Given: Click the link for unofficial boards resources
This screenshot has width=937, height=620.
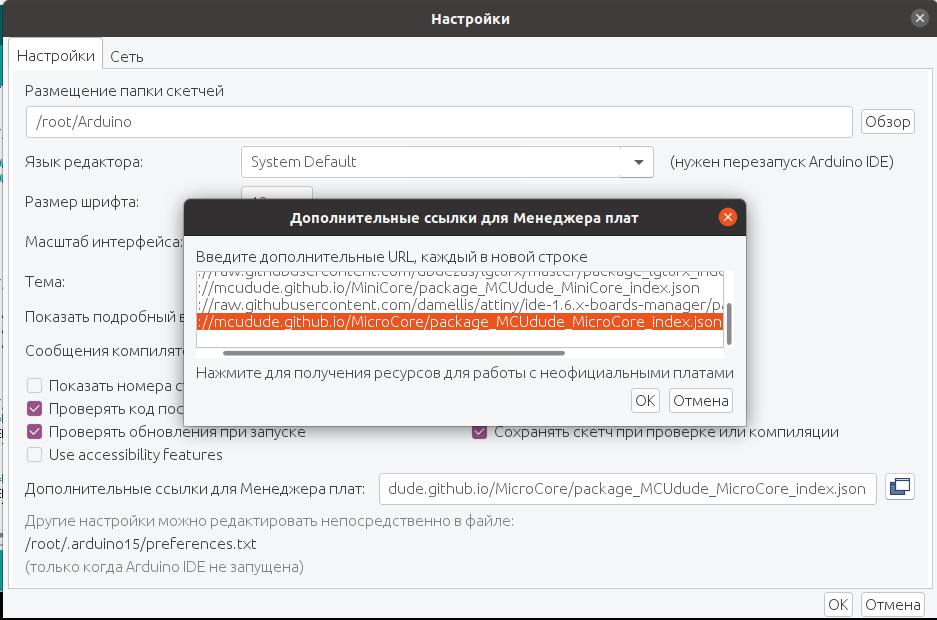Looking at the screenshot, I should click(x=464, y=373).
